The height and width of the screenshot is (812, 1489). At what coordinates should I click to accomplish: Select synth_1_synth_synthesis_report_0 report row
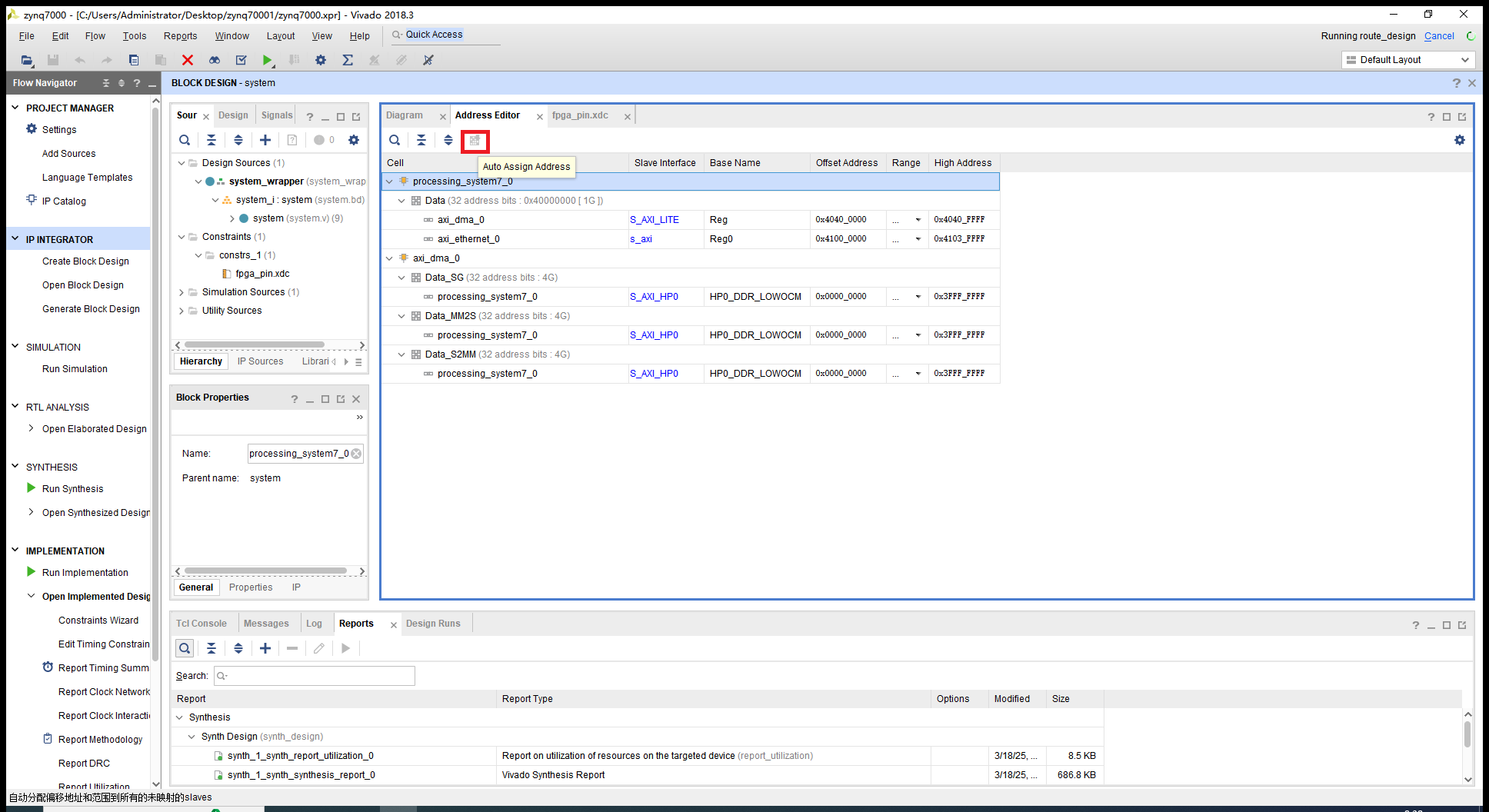(x=637, y=775)
